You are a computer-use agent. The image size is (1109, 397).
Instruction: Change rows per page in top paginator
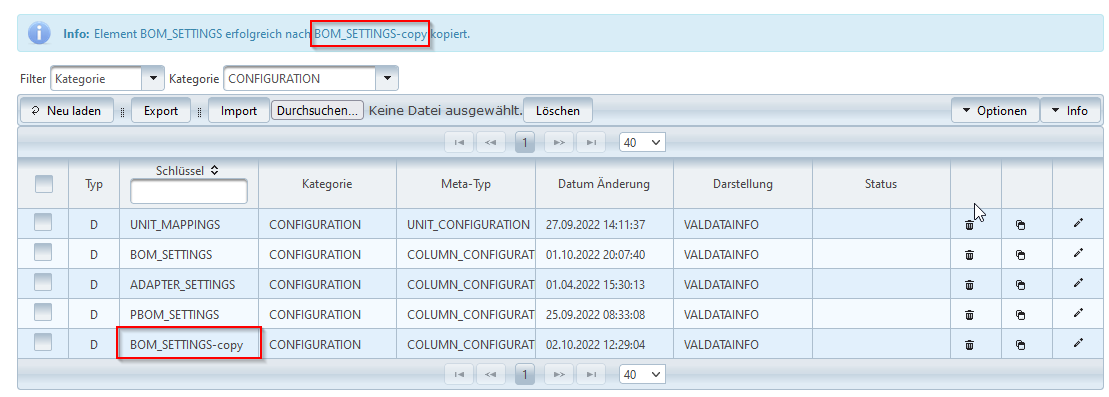pyautogui.click(x=642, y=142)
